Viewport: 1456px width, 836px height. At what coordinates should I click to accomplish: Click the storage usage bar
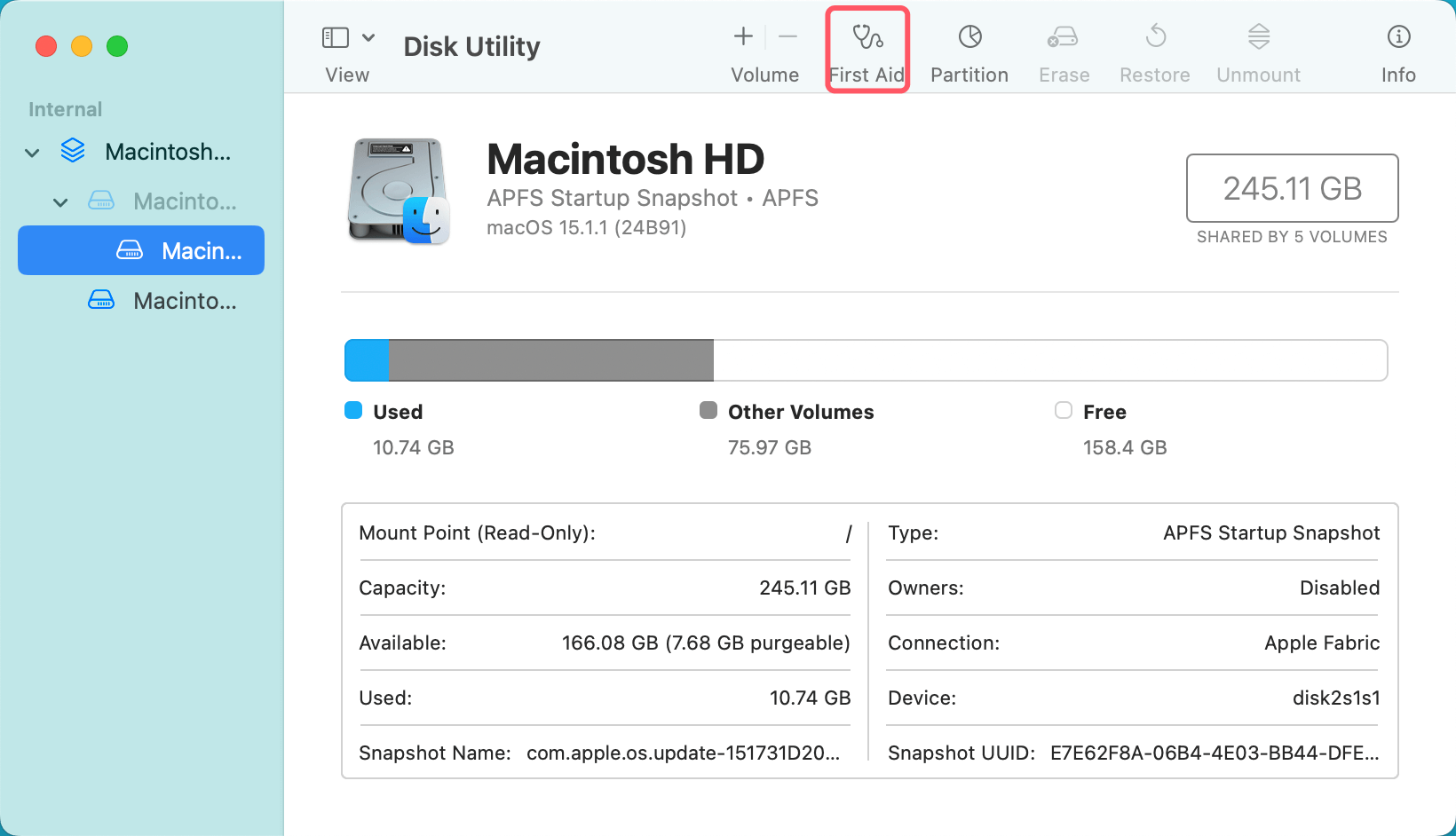[x=866, y=360]
